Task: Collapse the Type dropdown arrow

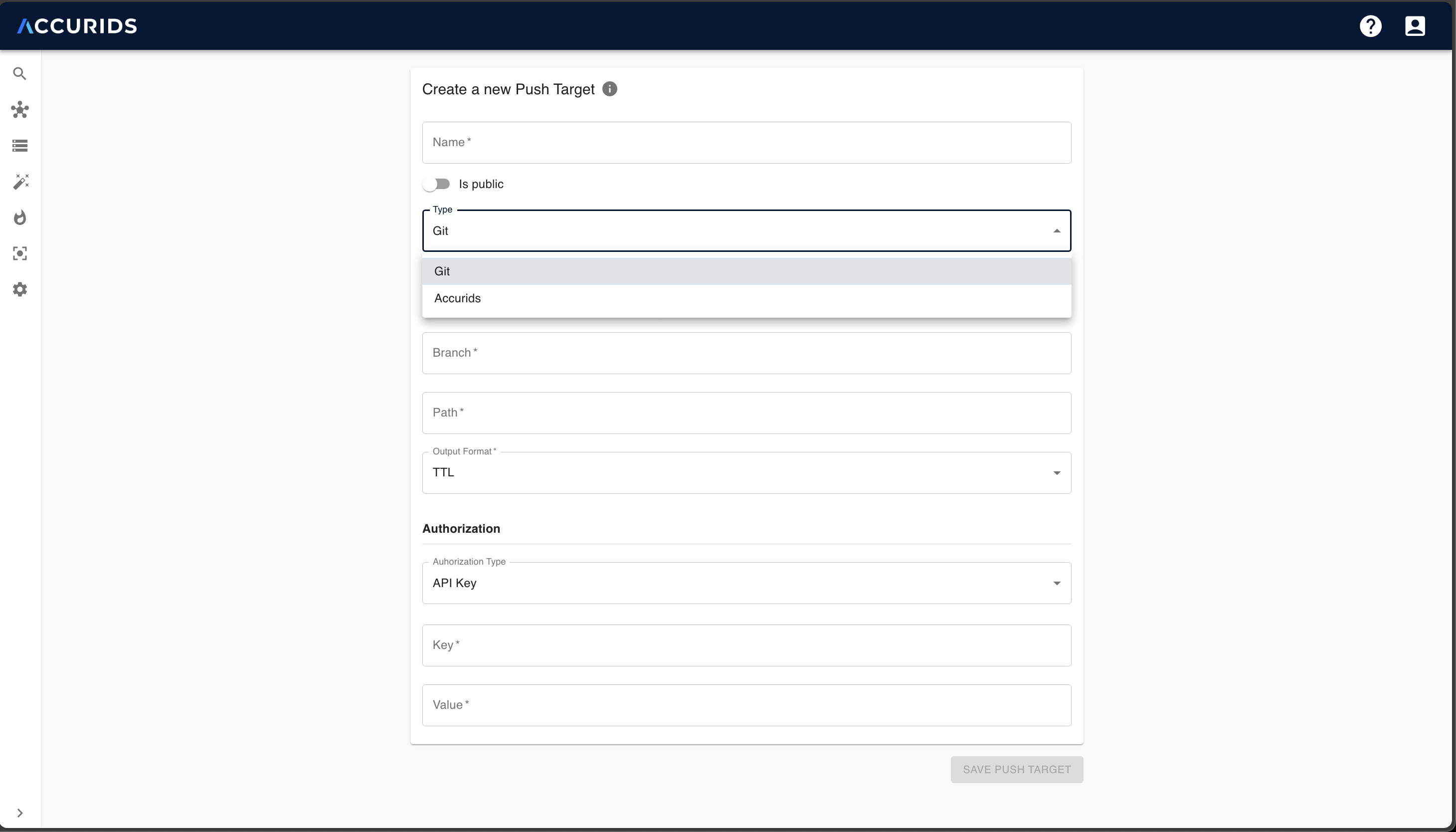Action: [1056, 231]
